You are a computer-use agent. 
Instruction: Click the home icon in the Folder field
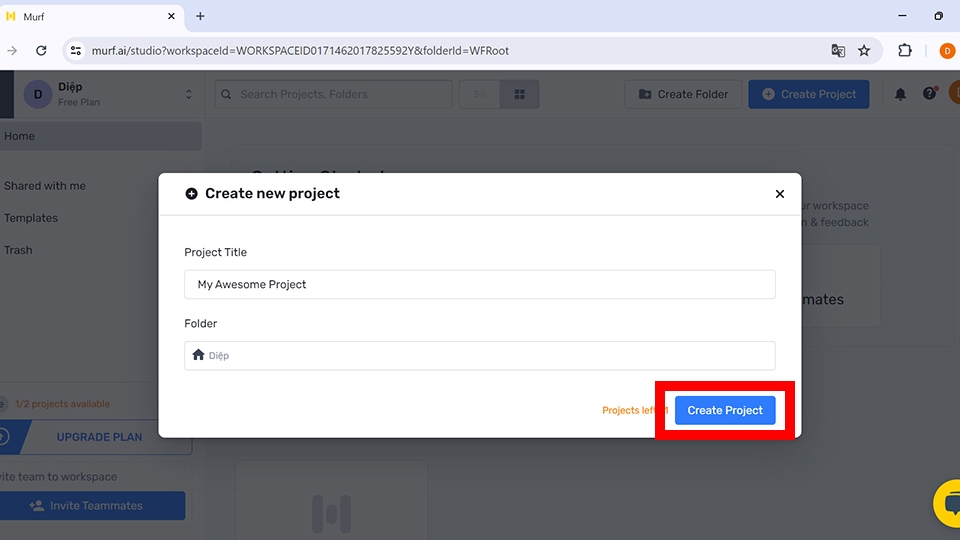(x=198, y=355)
